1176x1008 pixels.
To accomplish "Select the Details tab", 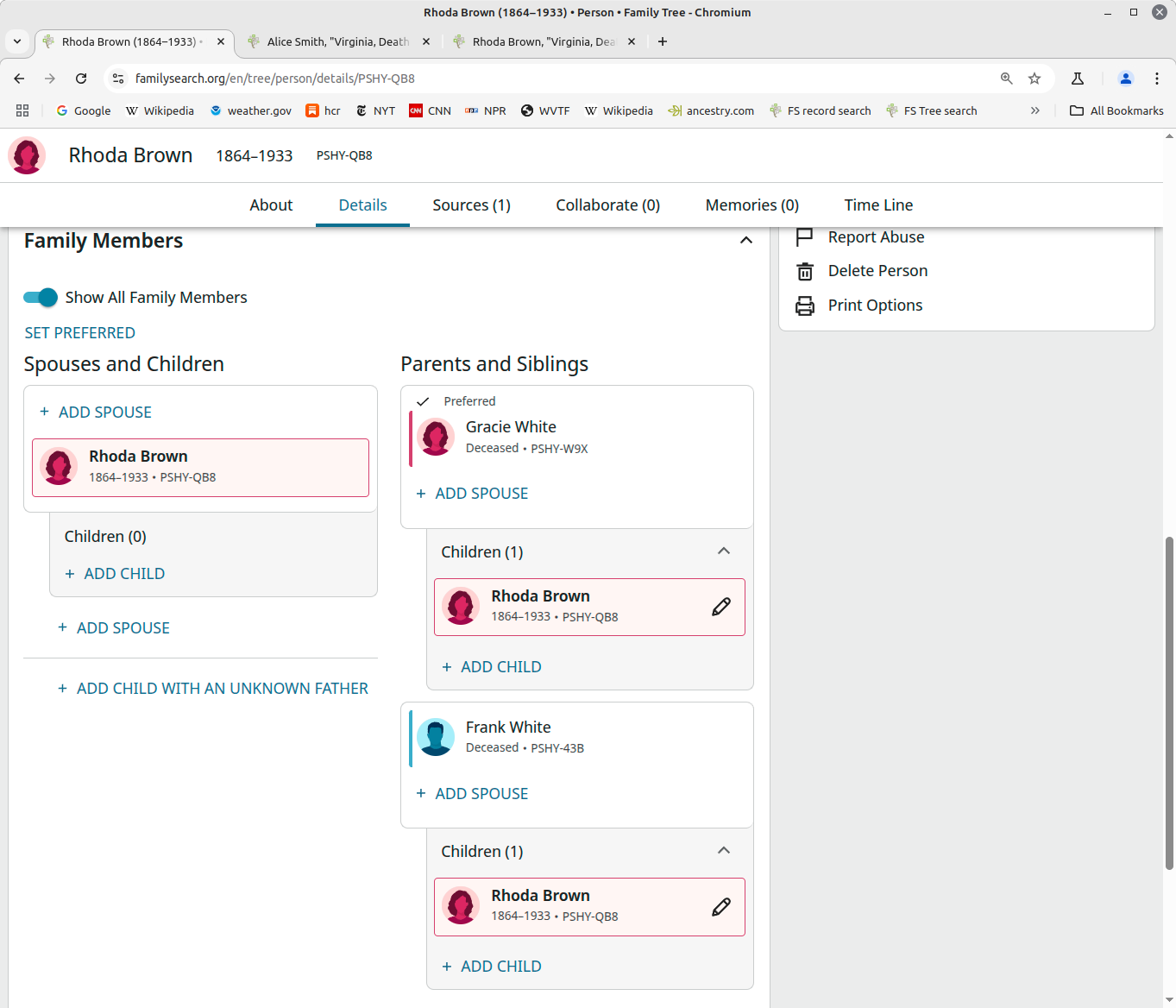I will (x=362, y=205).
